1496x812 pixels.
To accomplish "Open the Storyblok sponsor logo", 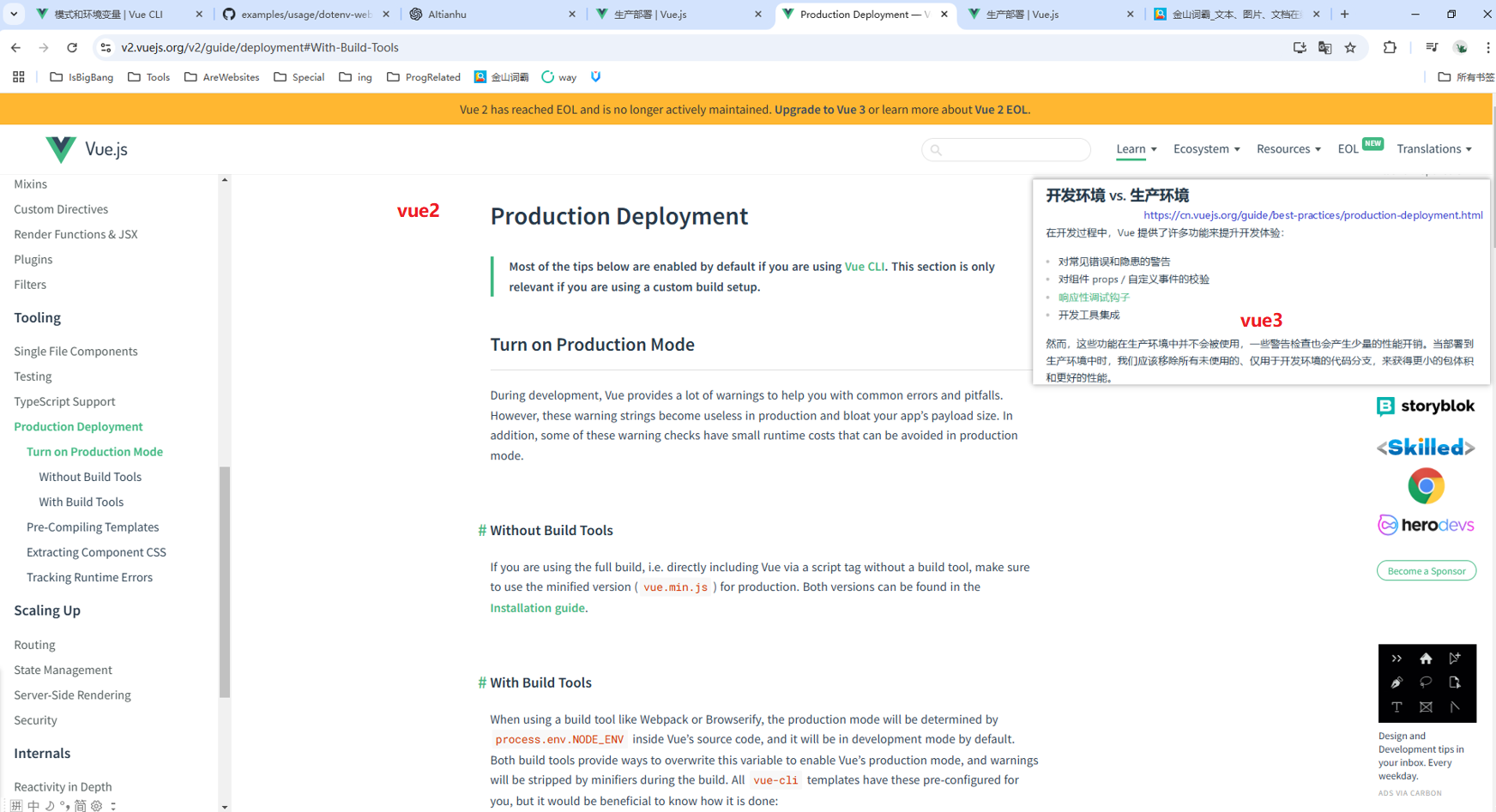I will tap(1426, 406).
